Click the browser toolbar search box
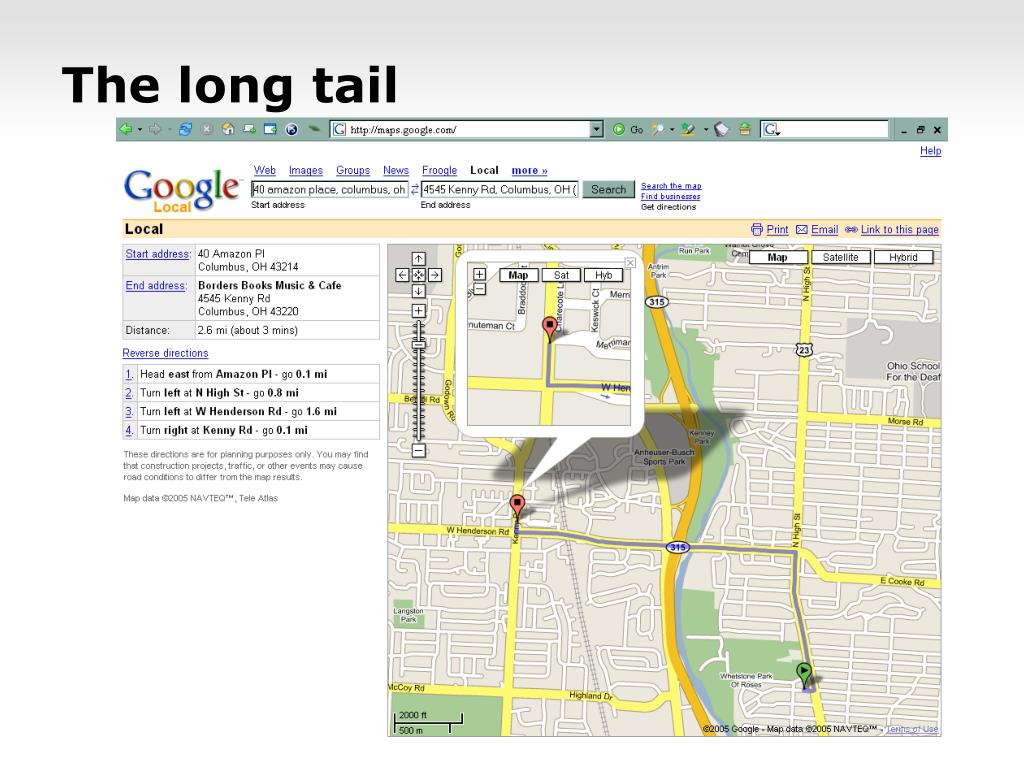 (825, 129)
